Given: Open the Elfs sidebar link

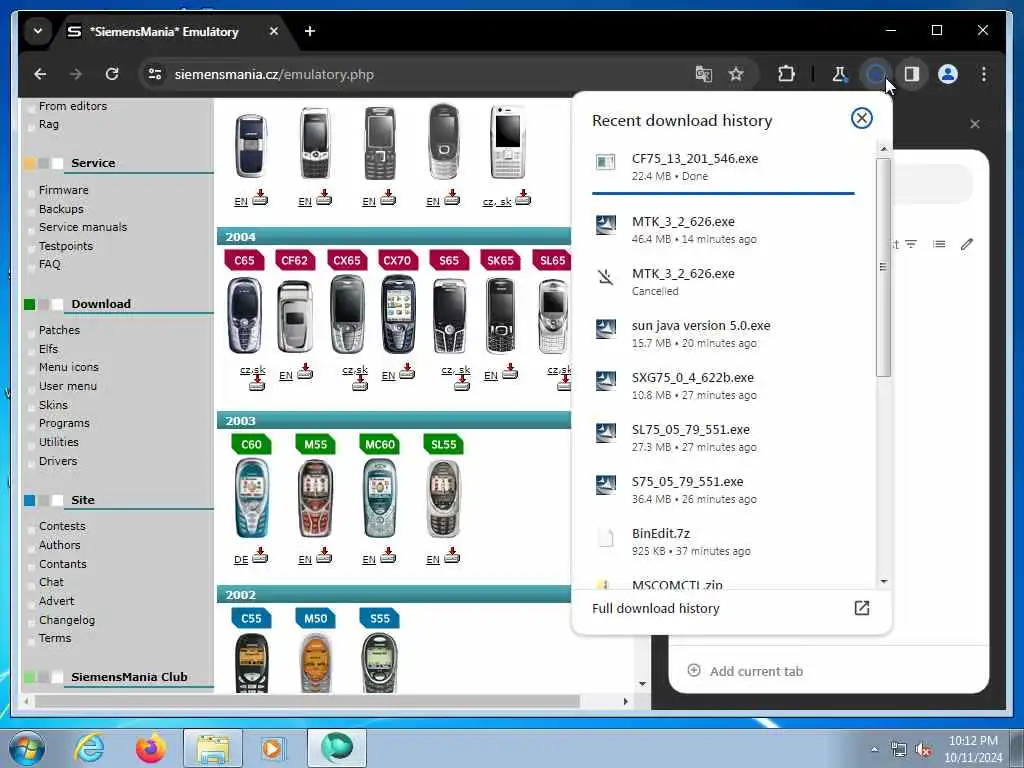Looking at the screenshot, I should (x=48, y=349).
